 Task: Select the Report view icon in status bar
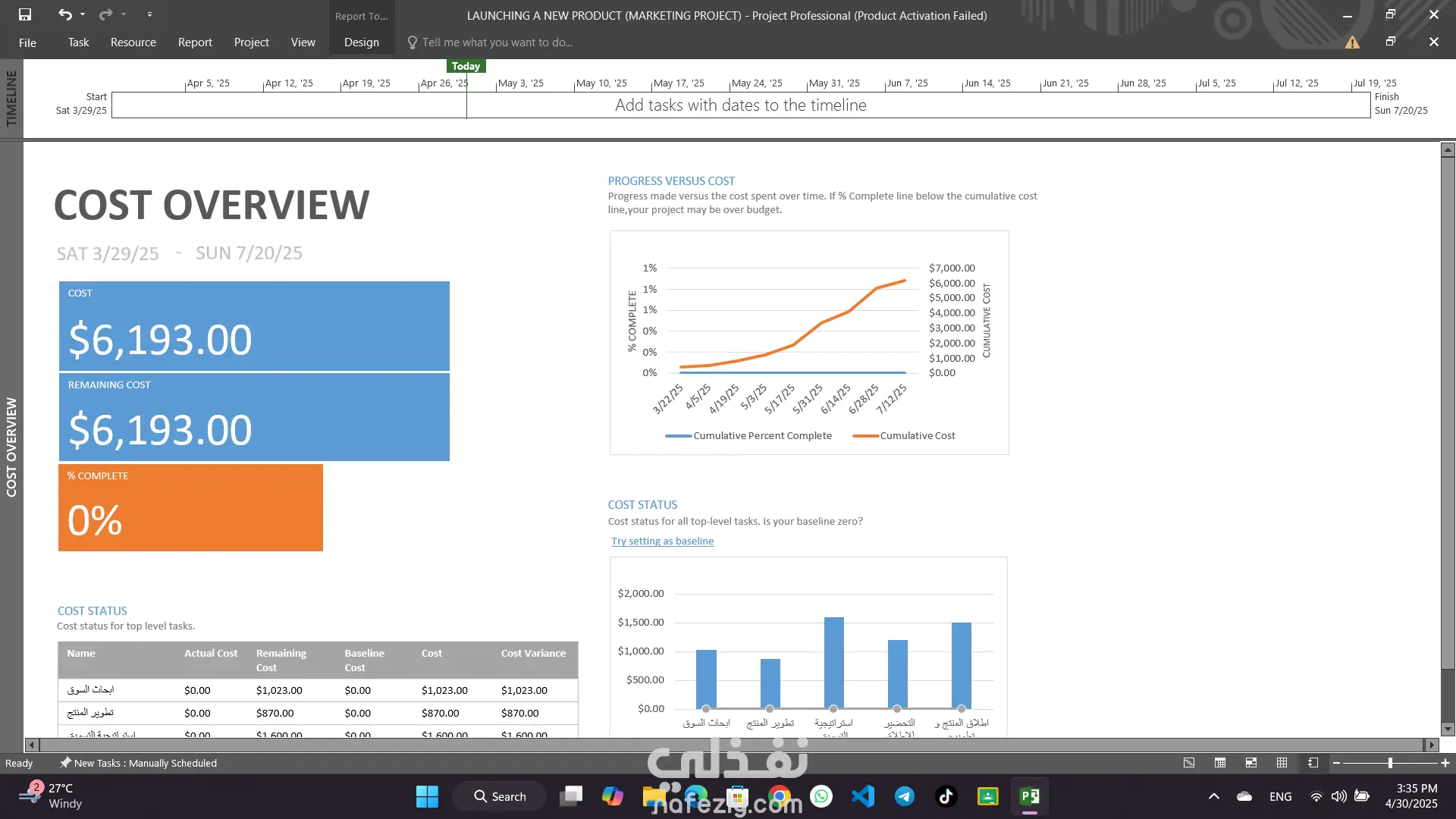pos(1313,763)
